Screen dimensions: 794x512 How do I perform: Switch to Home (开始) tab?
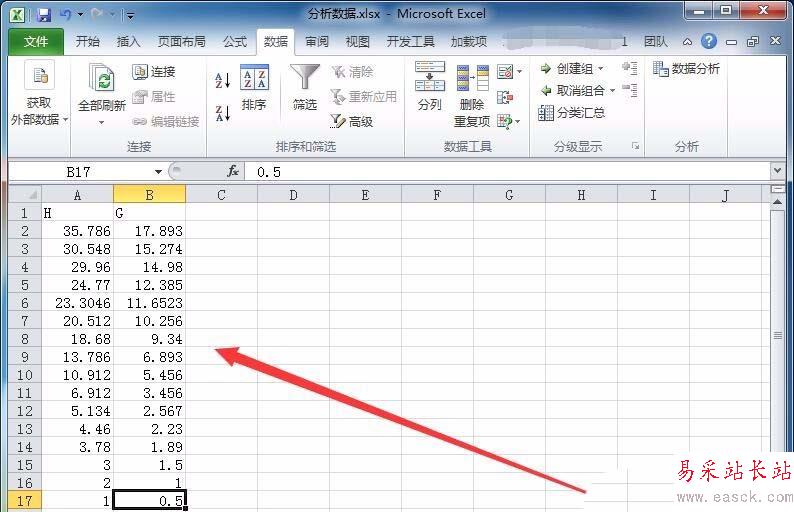[88, 42]
